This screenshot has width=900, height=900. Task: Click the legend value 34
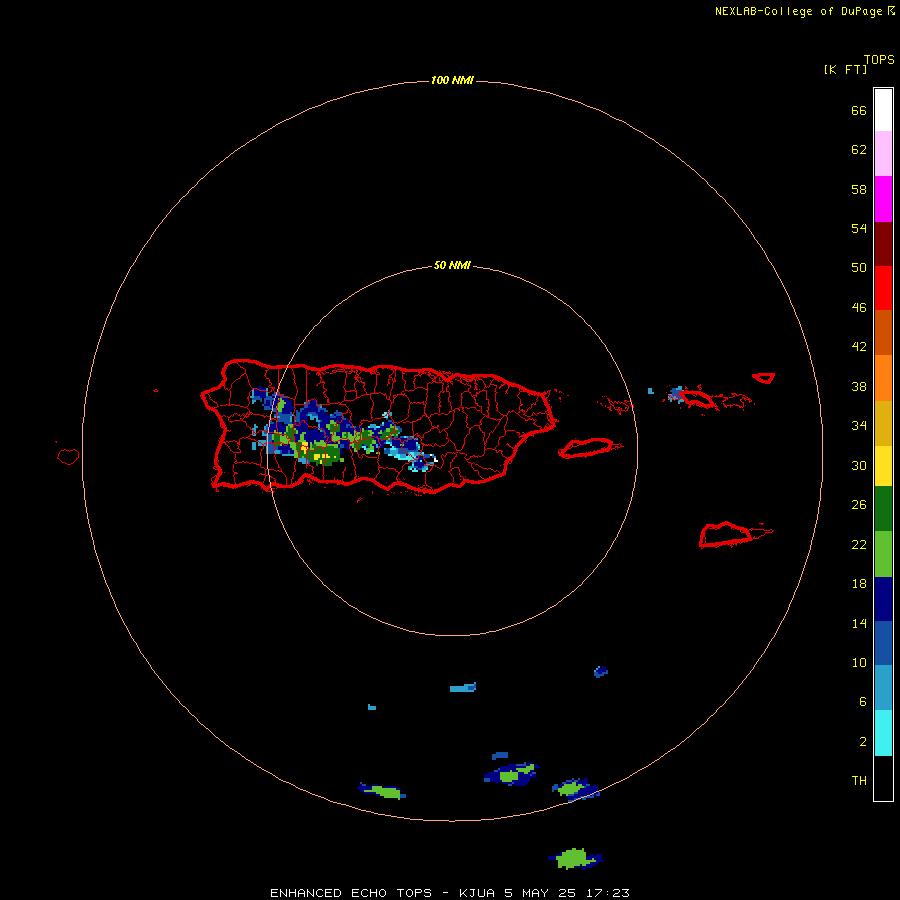click(859, 426)
